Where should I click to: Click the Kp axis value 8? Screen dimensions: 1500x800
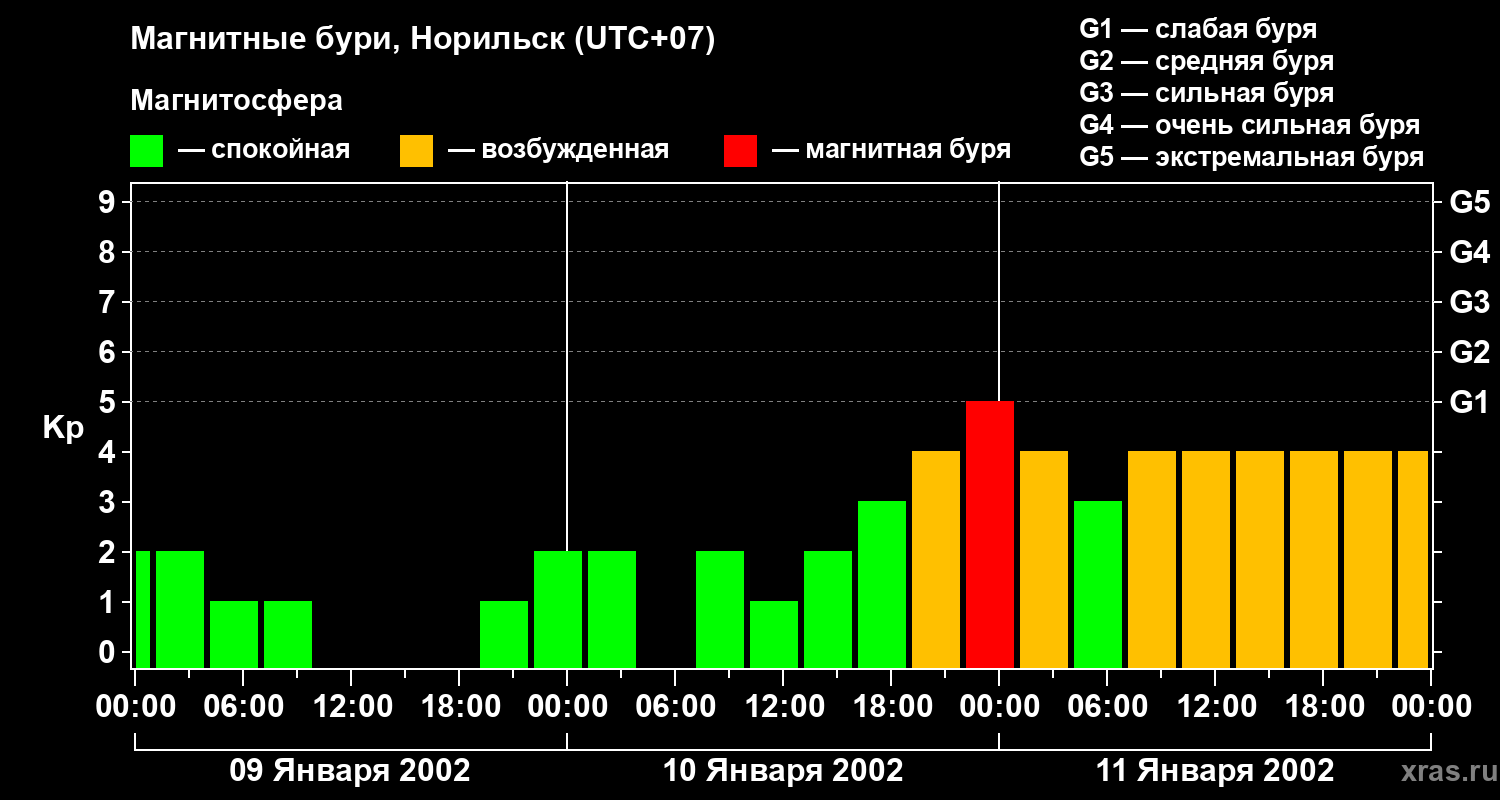coord(109,252)
